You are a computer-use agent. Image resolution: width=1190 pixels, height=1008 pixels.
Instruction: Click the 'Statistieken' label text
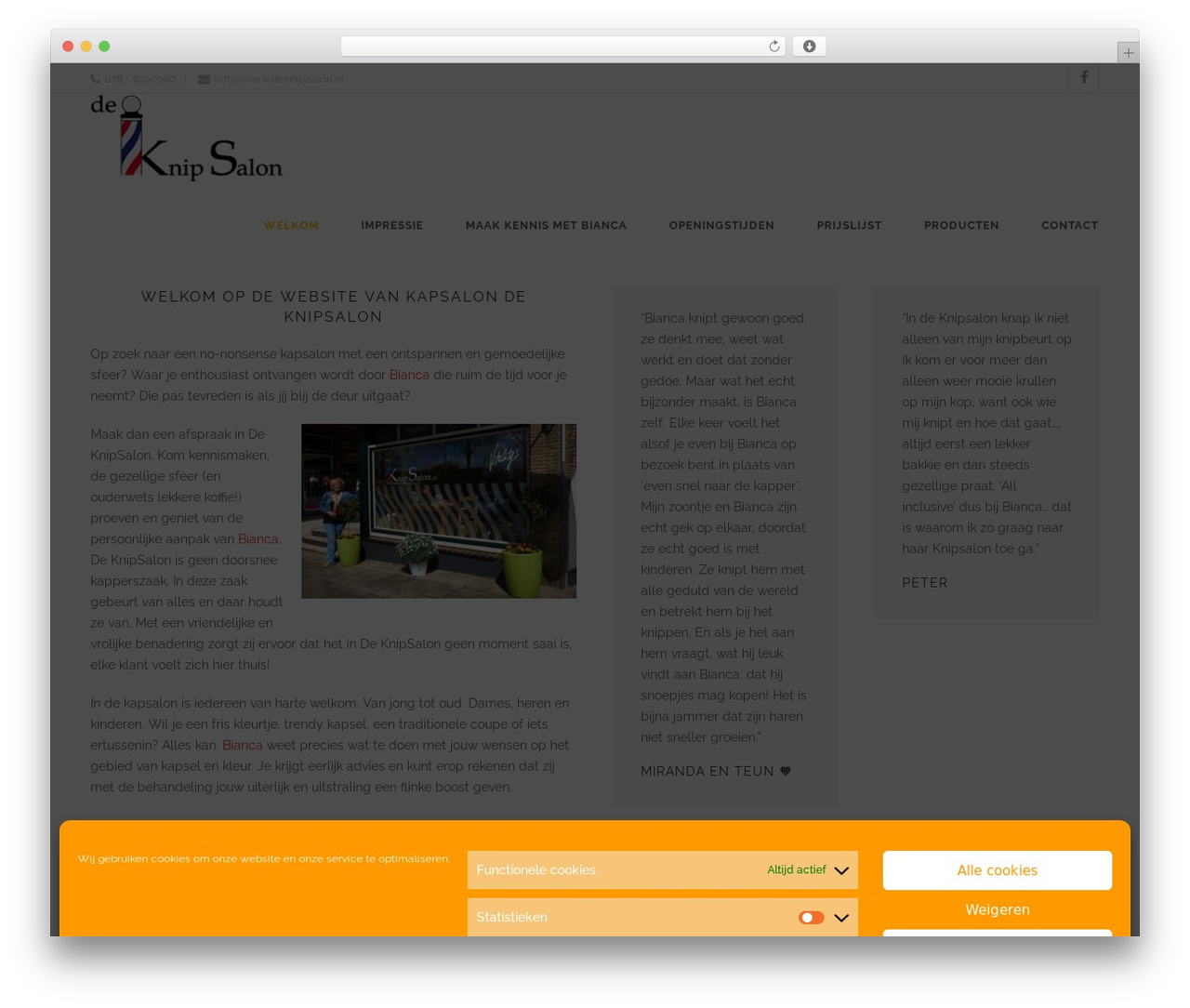coord(511,918)
